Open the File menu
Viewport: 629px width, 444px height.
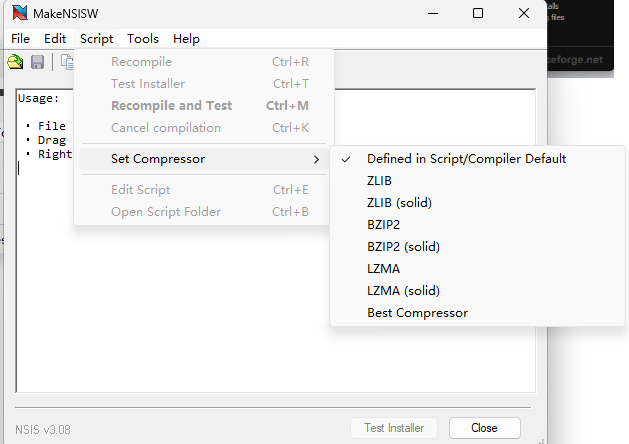(20, 39)
